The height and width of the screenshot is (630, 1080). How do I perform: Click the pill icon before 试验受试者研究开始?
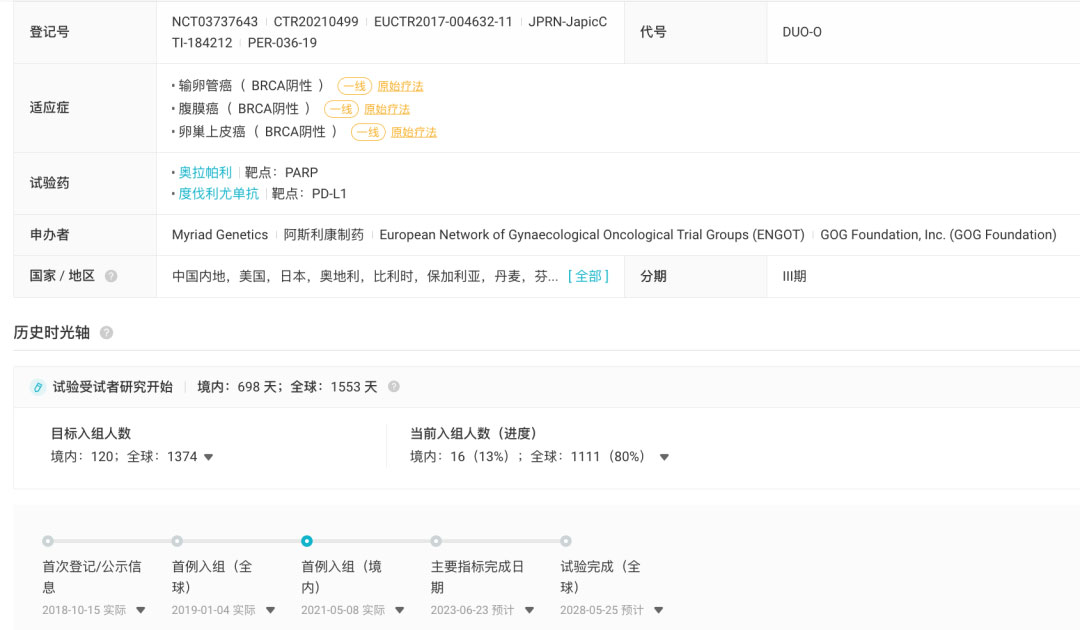click(x=38, y=387)
